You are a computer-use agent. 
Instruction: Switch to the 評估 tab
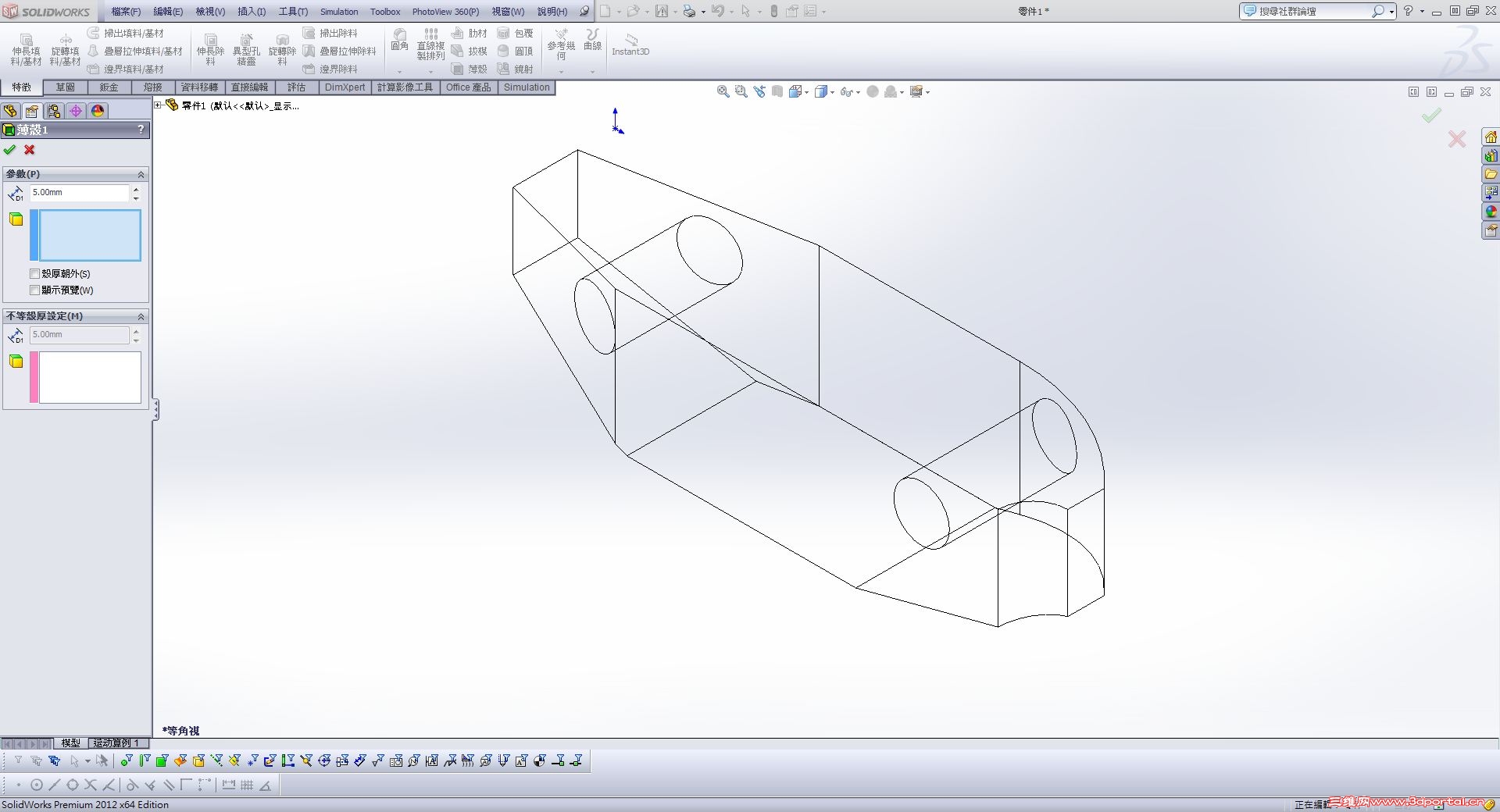pos(296,87)
